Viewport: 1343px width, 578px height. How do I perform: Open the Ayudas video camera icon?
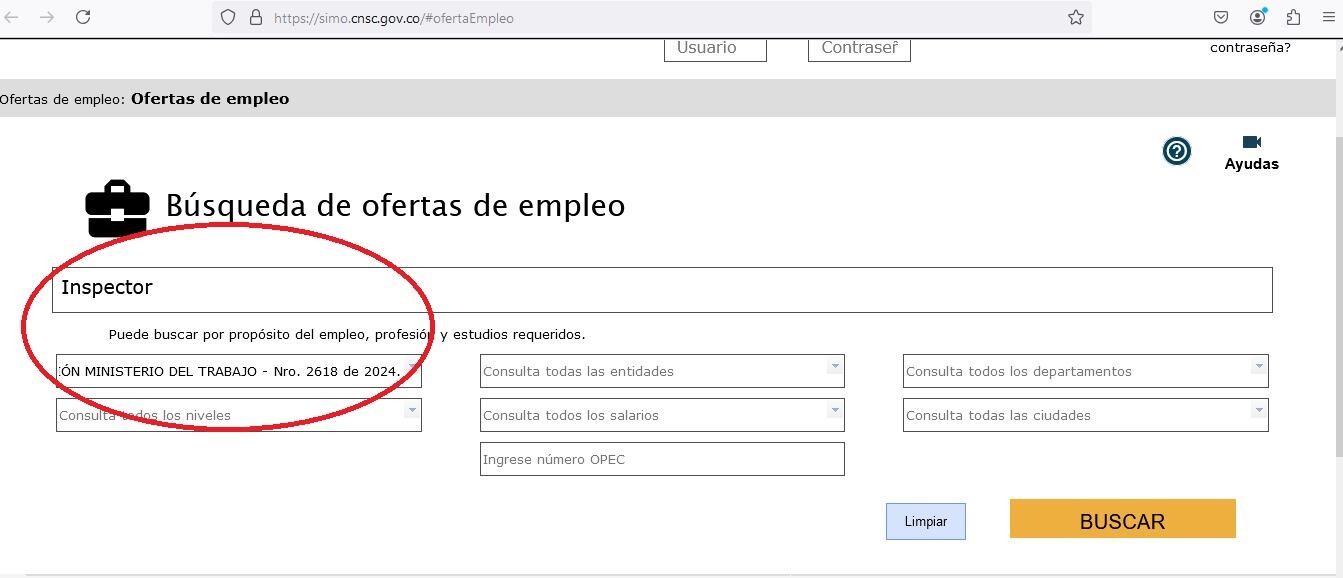pos(1251,143)
